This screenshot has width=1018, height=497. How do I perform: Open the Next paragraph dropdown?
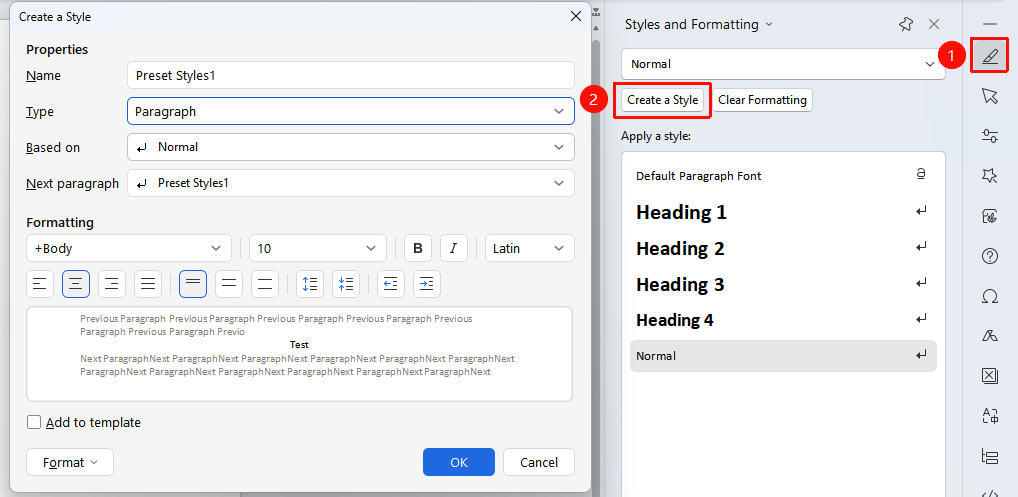click(x=351, y=183)
